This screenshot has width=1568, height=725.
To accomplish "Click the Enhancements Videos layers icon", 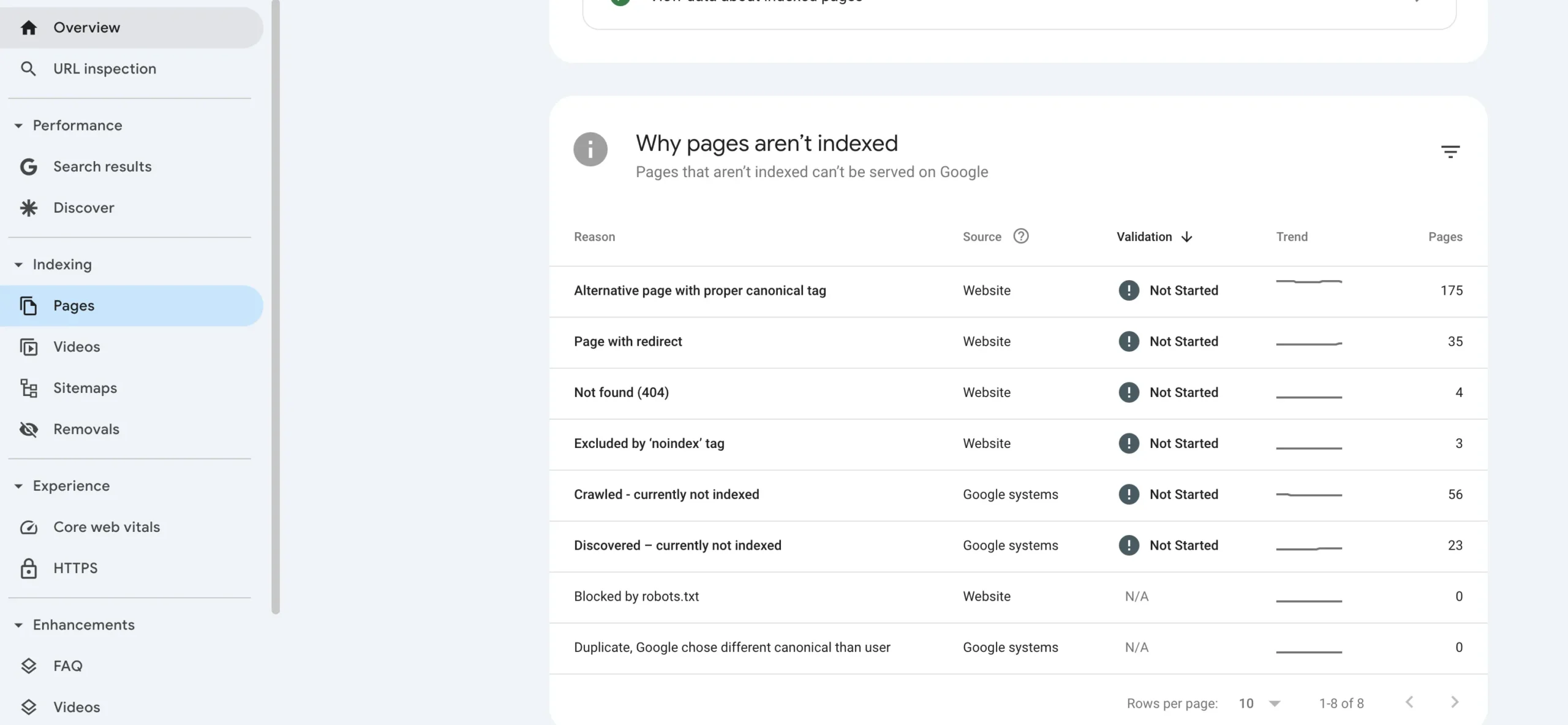I will [x=28, y=707].
